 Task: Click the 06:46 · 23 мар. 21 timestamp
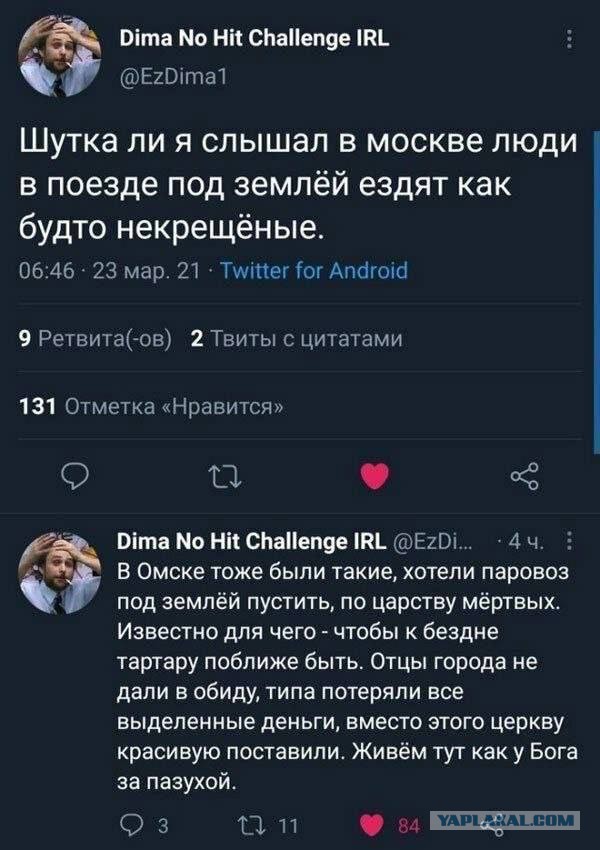(111, 271)
